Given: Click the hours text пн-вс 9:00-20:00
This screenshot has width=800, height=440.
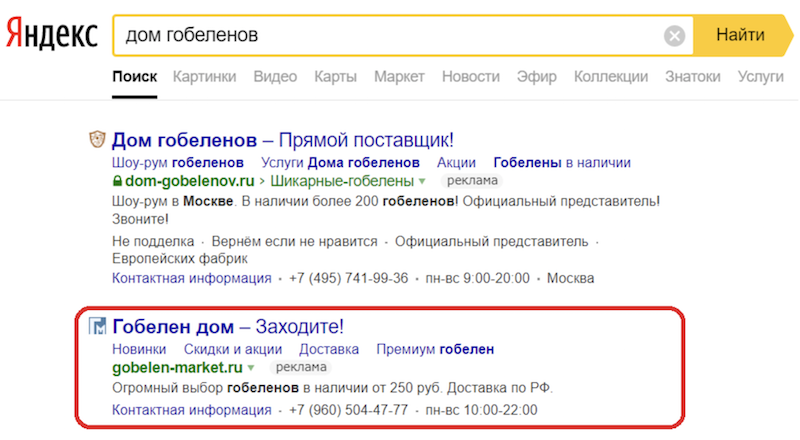Looking at the screenshot, I should (478, 278).
